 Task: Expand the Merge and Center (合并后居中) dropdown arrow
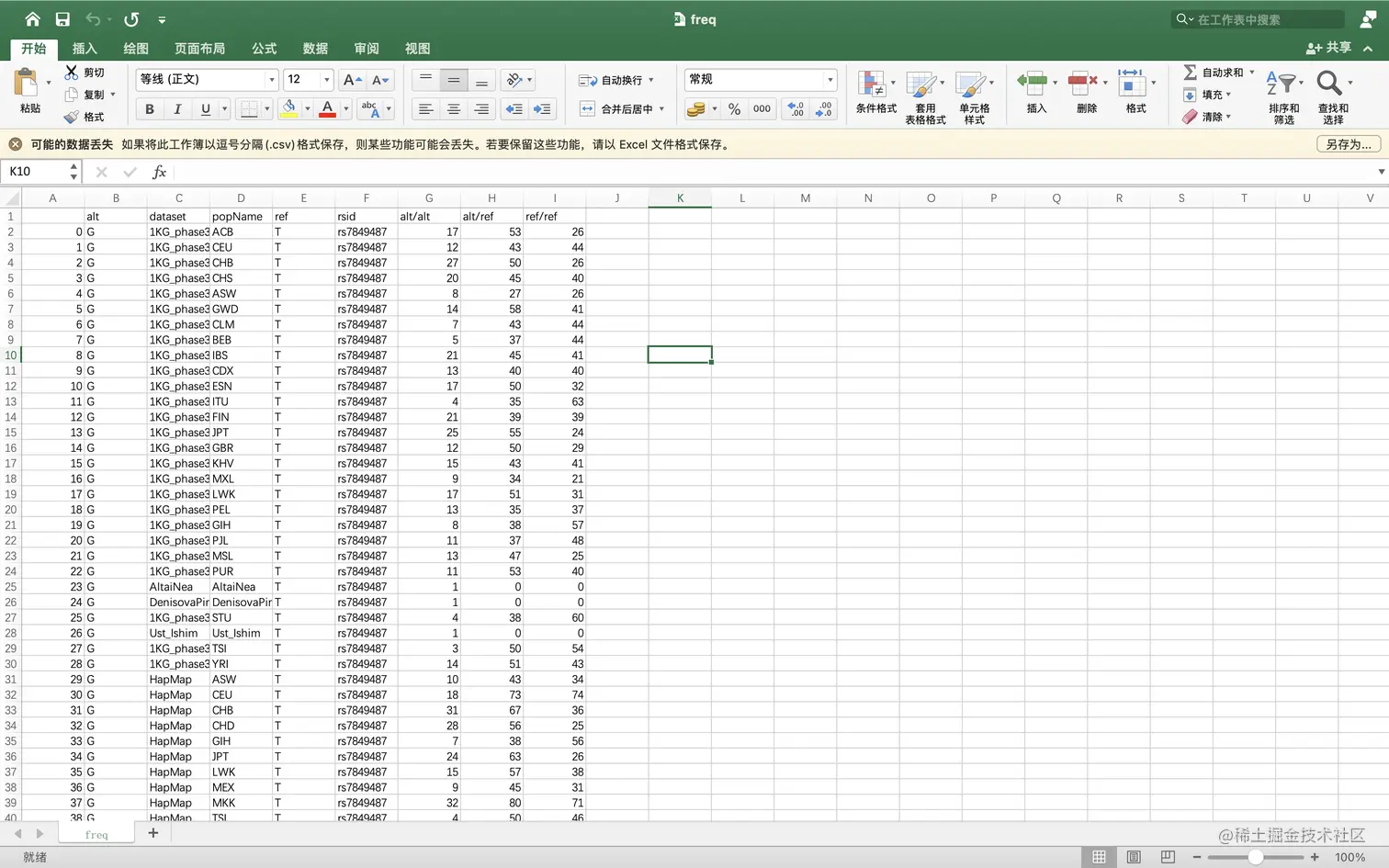click(x=661, y=109)
